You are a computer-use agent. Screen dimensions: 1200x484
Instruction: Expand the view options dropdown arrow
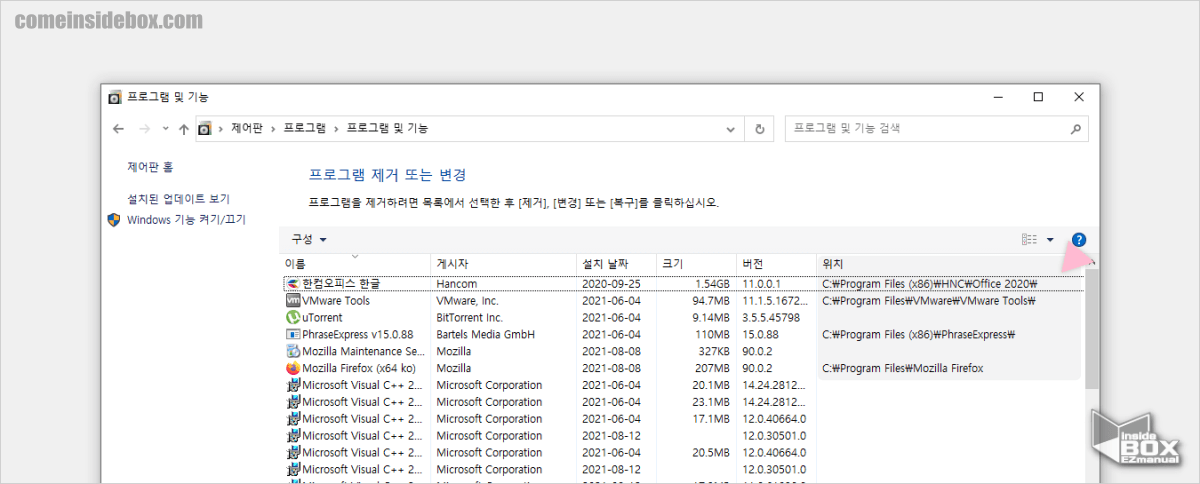click(1050, 240)
